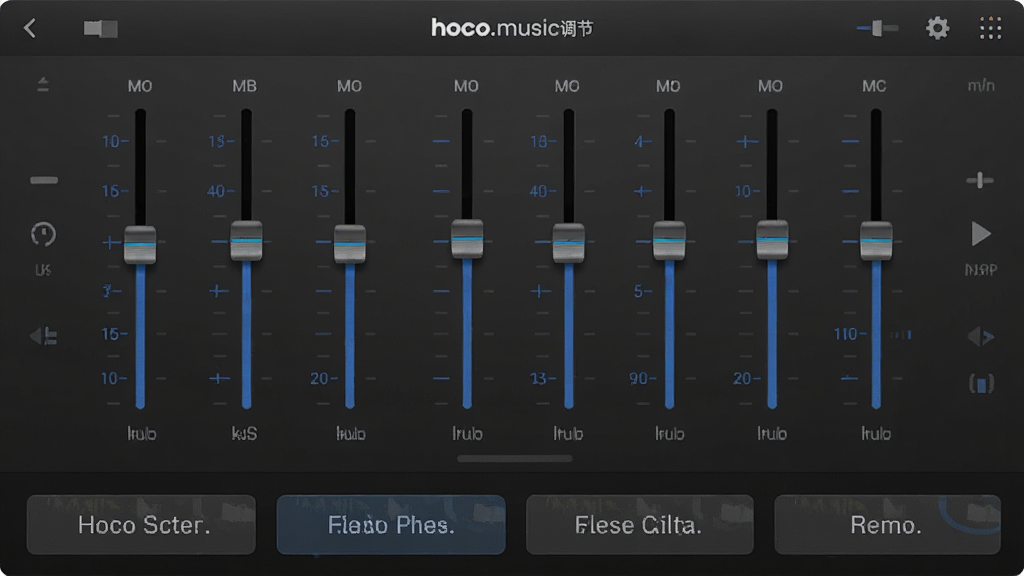Click the NRP label under play icon
The image size is (1024, 576).
(x=981, y=270)
